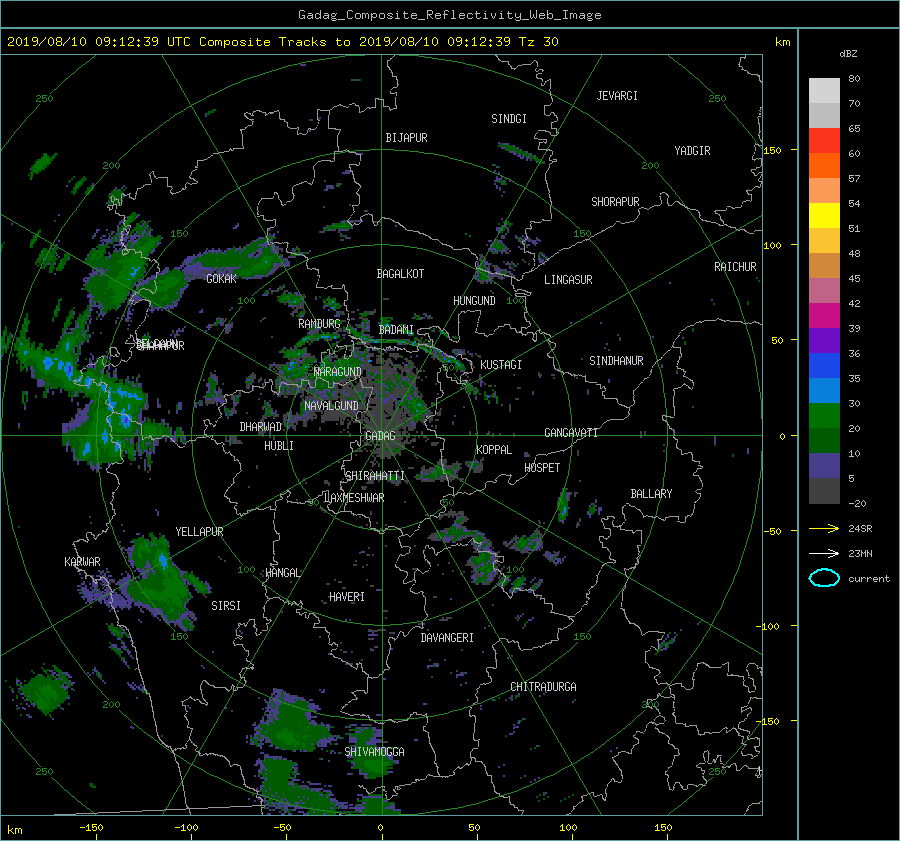
Task: Click the BALLARY city label
Action: coord(651,494)
